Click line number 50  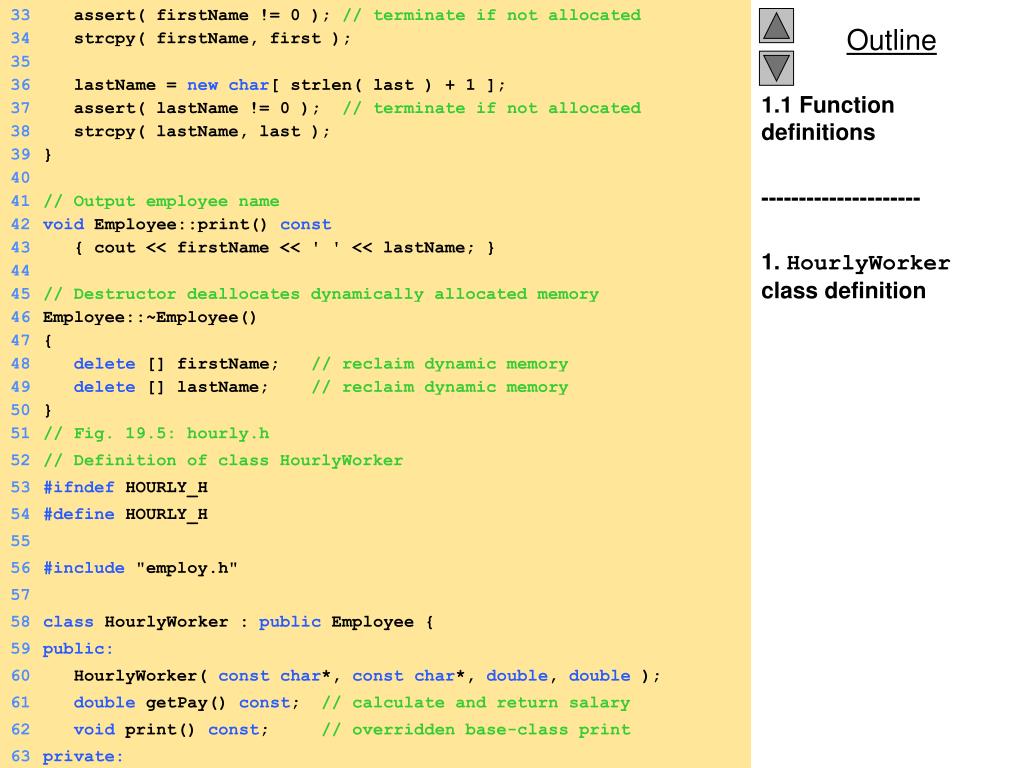tap(20, 410)
